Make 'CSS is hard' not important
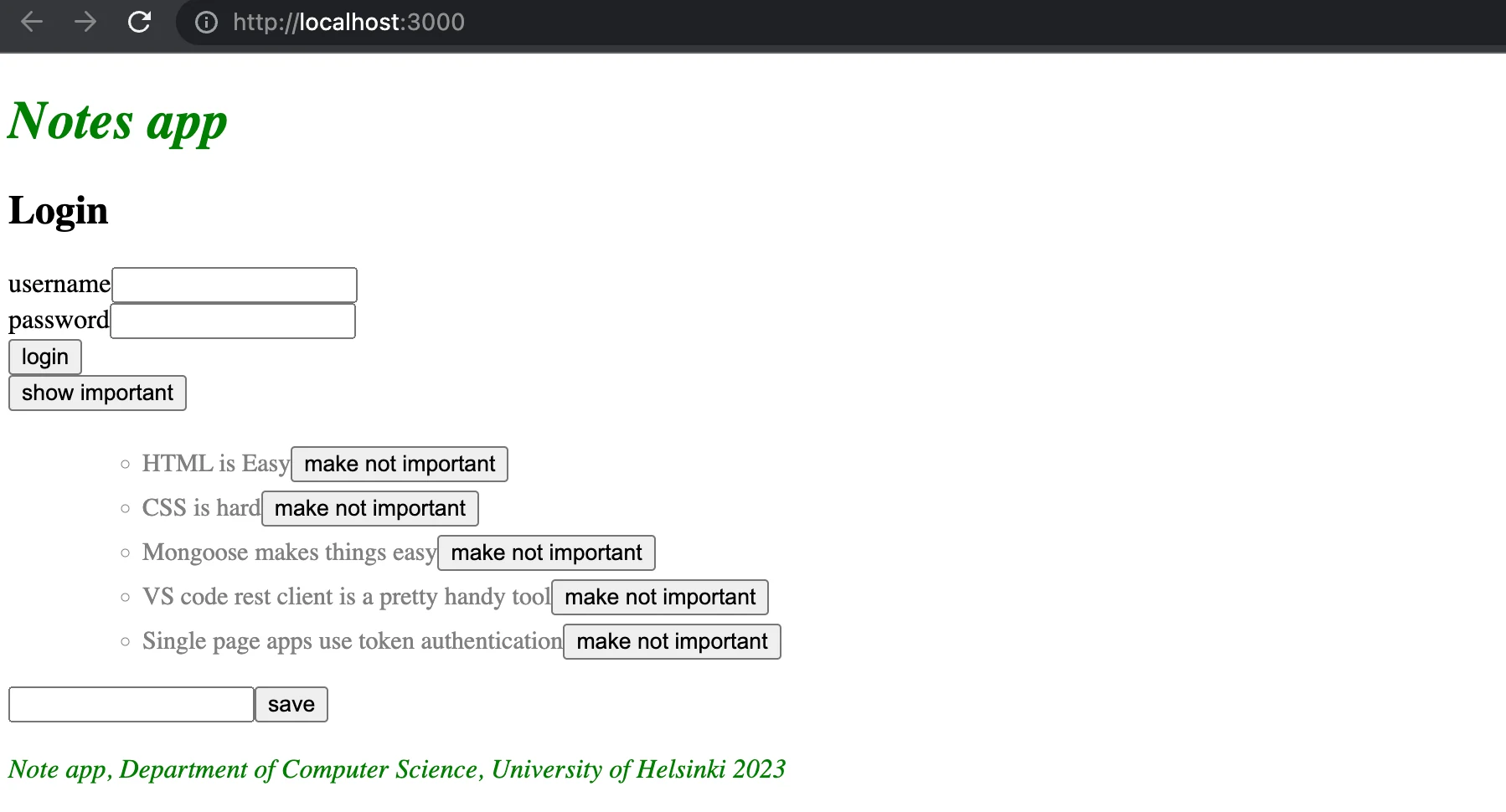The image size is (1506, 812). pyautogui.click(x=370, y=508)
